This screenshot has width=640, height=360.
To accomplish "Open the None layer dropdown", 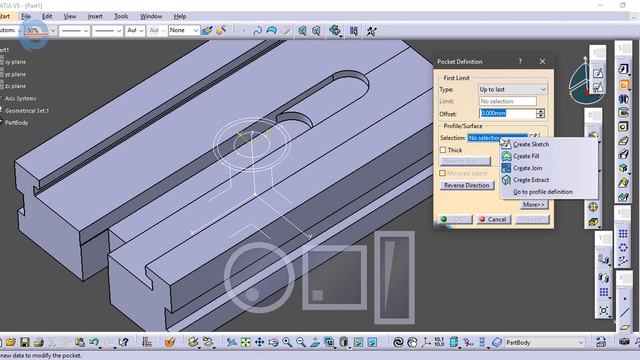I will (x=184, y=30).
